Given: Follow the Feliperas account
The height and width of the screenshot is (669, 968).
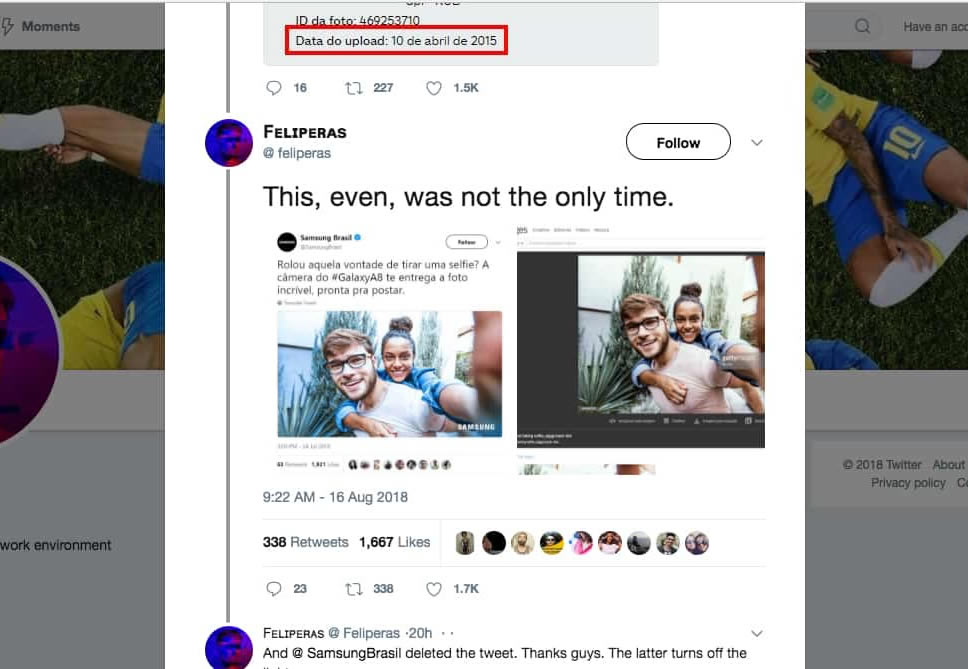Looking at the screenshot, I should pyautogui.click(x=678, y=143).
